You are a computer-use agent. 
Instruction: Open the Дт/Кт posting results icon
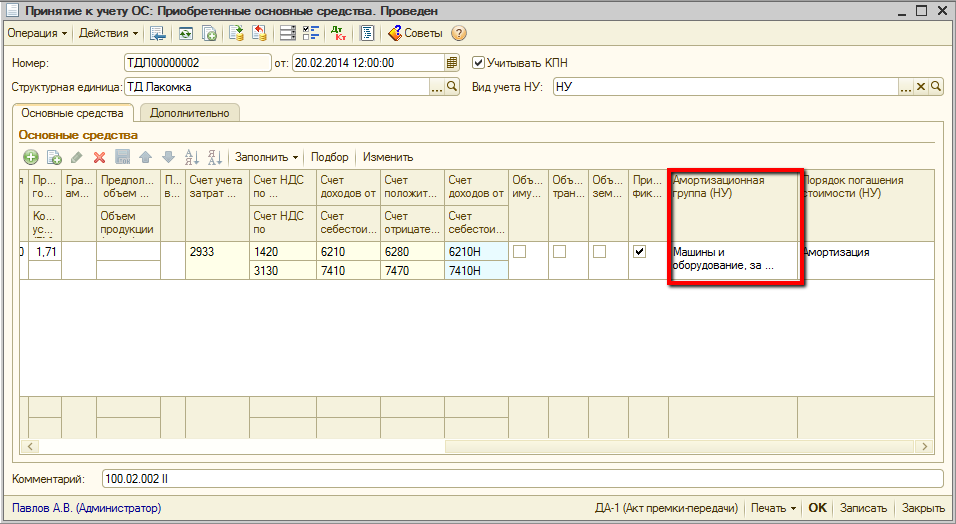[x=339, y=33]
